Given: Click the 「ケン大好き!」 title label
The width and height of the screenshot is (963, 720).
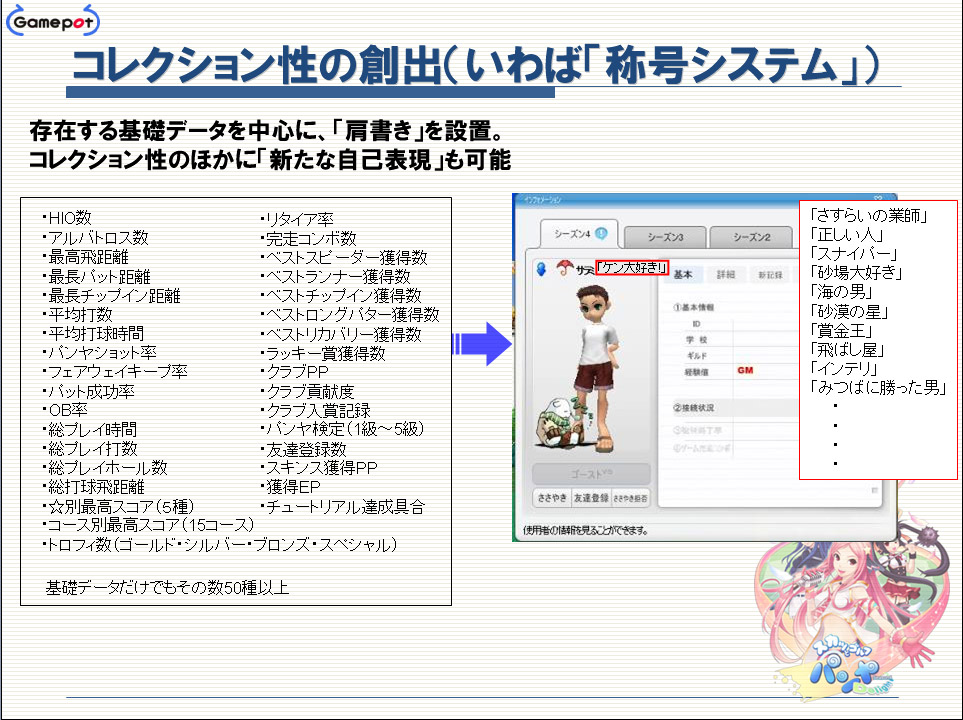Looking at the screenshot, I should 631,267.
